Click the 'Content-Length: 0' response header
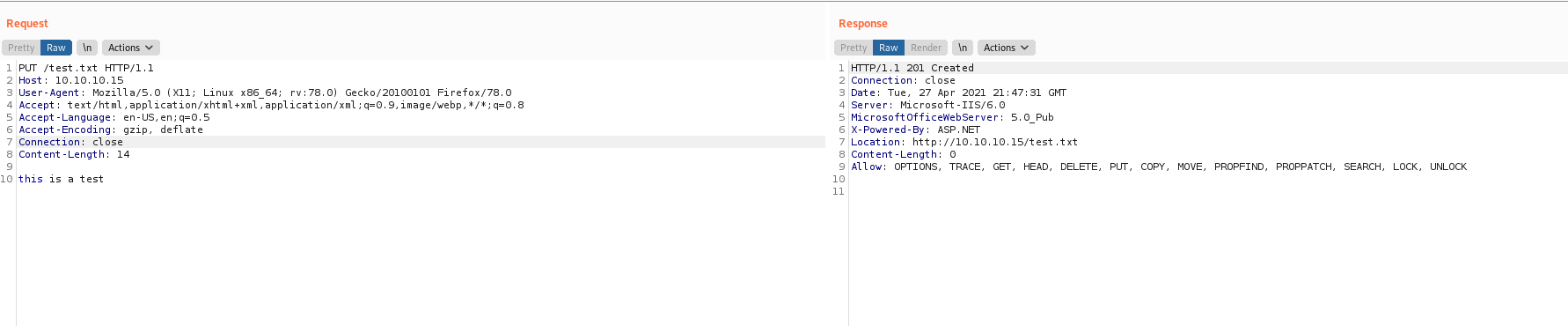This screenshot has width=1568, height=326. [x=903, y=154]
